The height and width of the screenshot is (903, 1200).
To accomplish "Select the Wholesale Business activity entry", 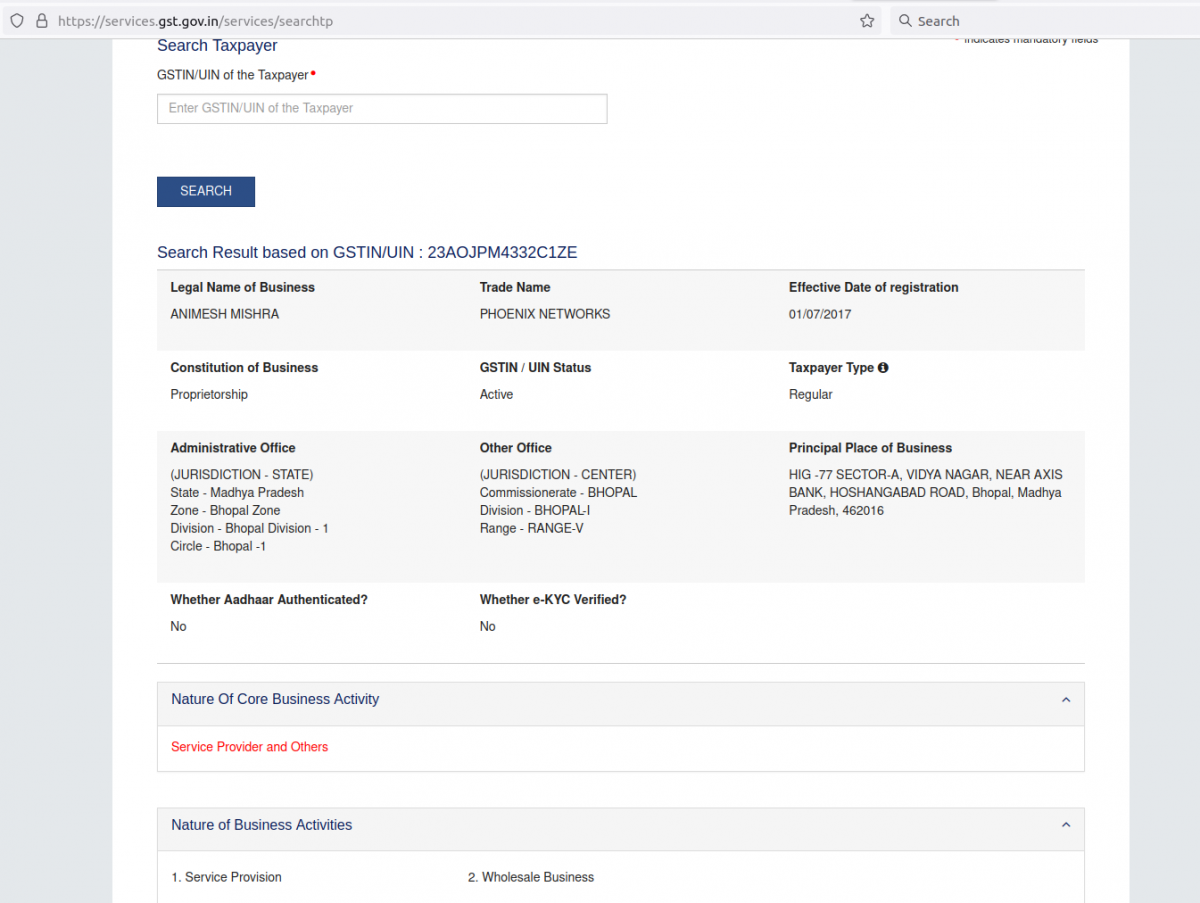I will (x=531, y=877).
